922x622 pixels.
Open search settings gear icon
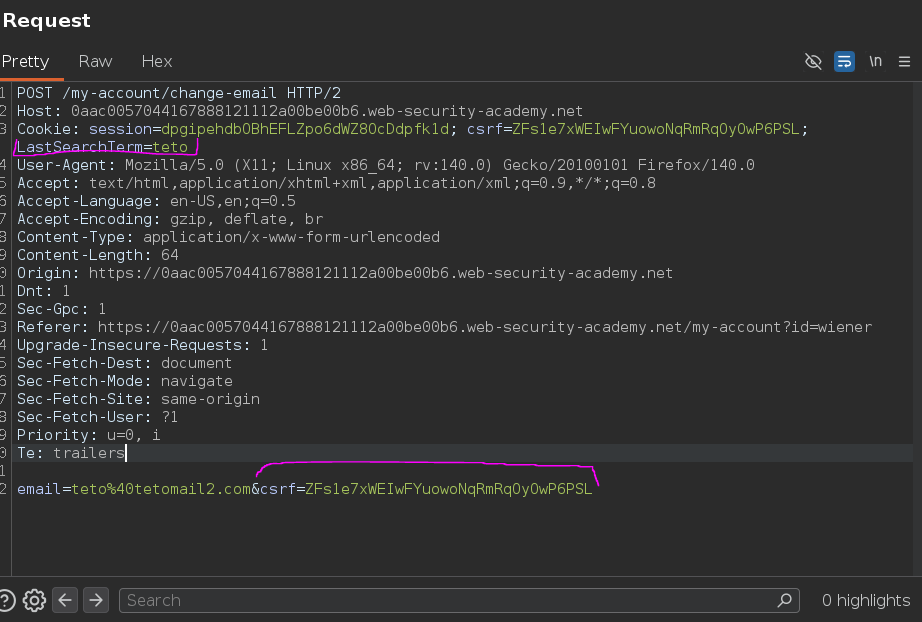tap(34, 600)
